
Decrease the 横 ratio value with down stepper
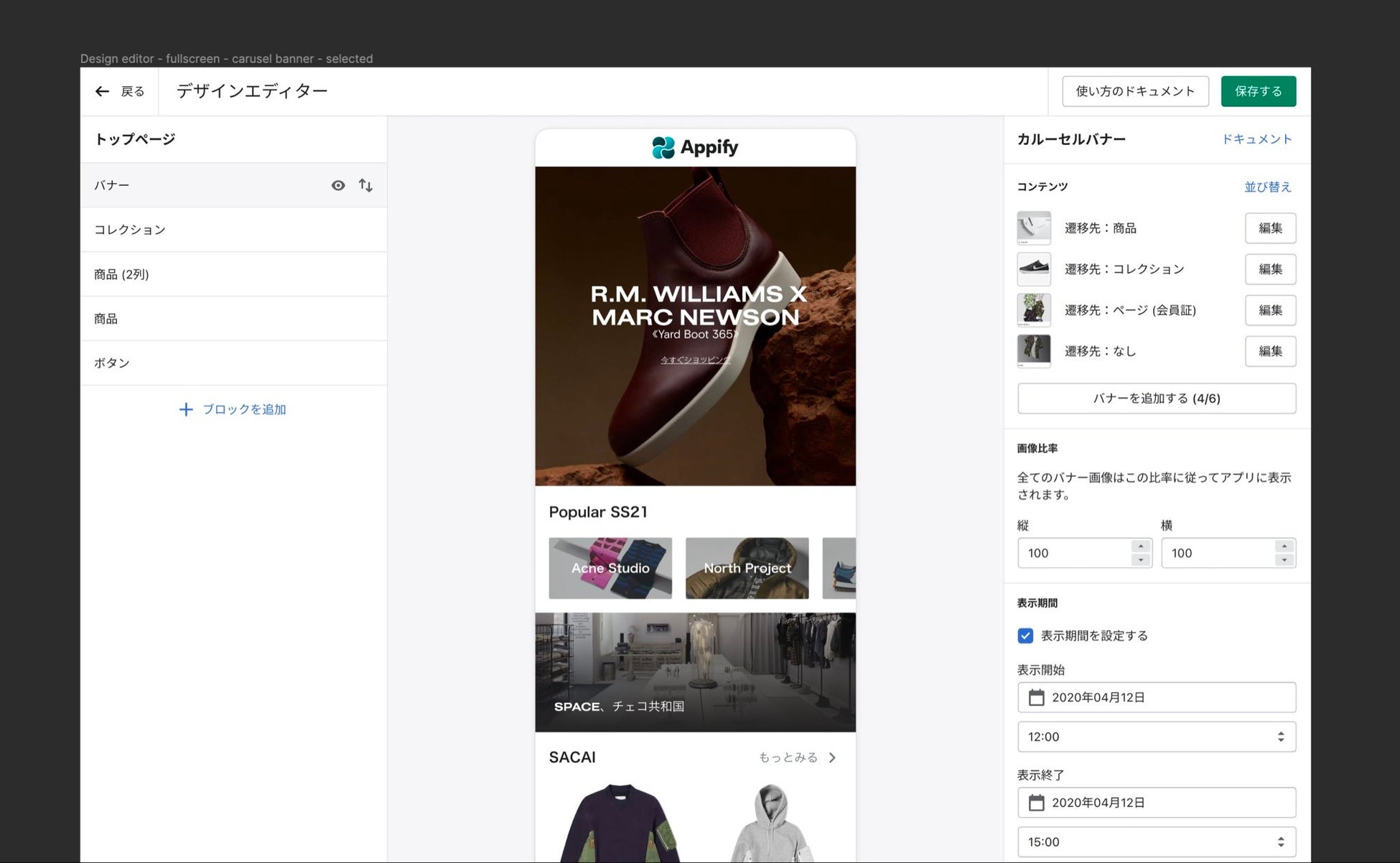click(1284, 560)
